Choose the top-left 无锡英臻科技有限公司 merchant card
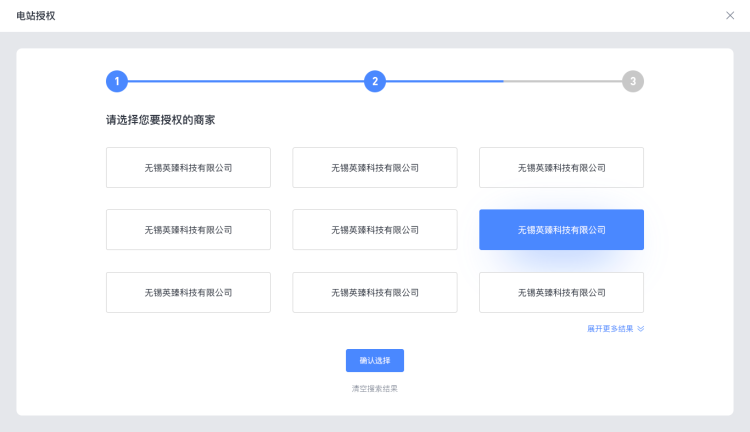Viewport: 750px width, 432px height. [x=188, y=168]
